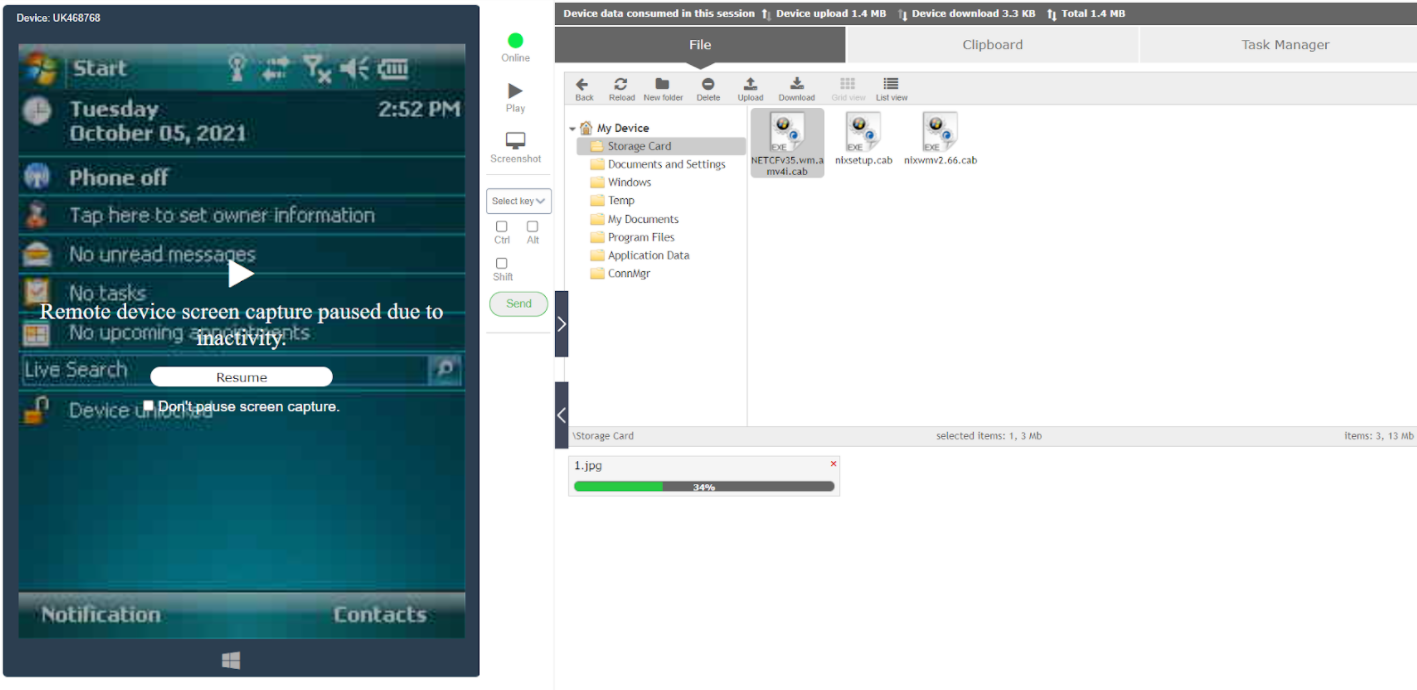
Task: Click the device connectivity arrows icon
Action: tap(275, 69)
